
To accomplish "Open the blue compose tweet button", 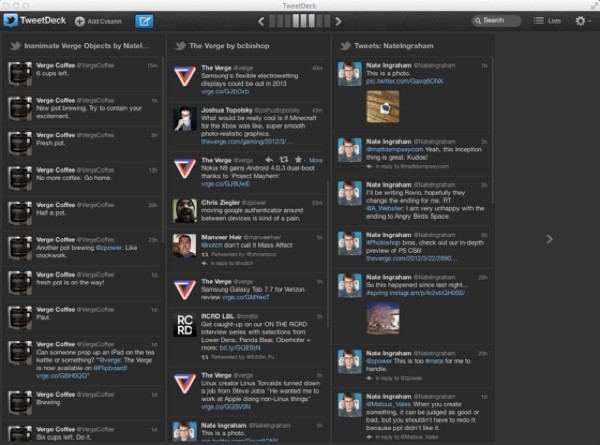I will click(144, 21).
